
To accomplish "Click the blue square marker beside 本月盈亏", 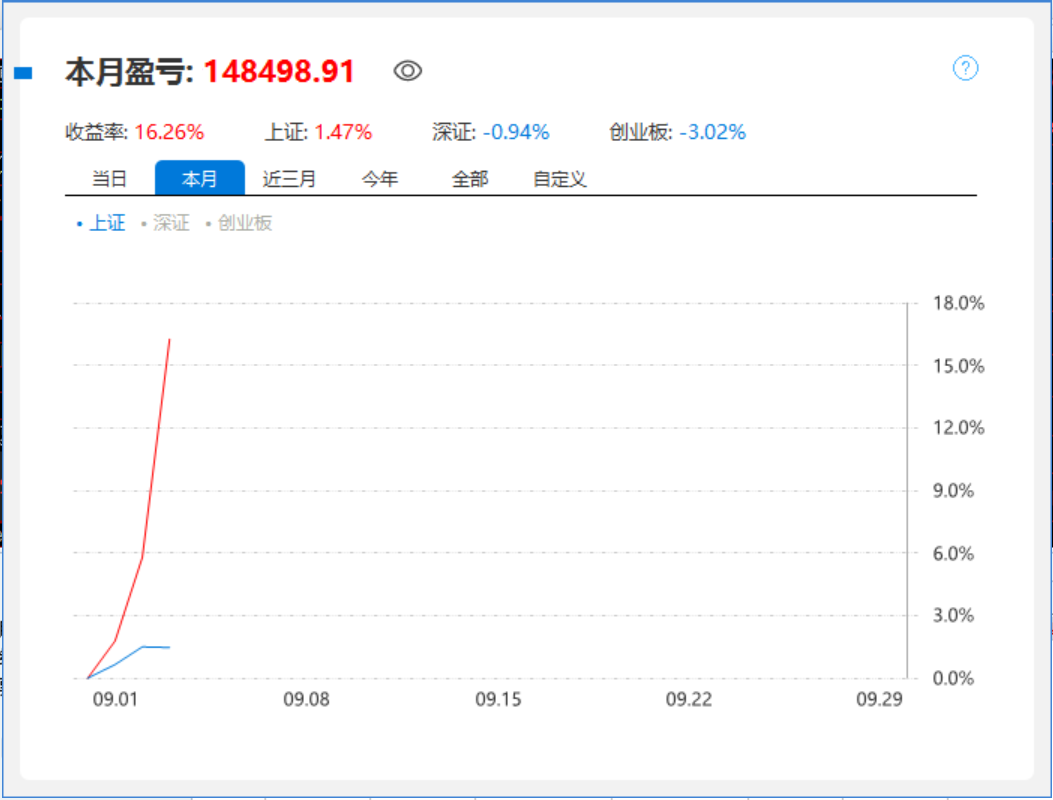I will pyautogui.click(x=23, y=73).
